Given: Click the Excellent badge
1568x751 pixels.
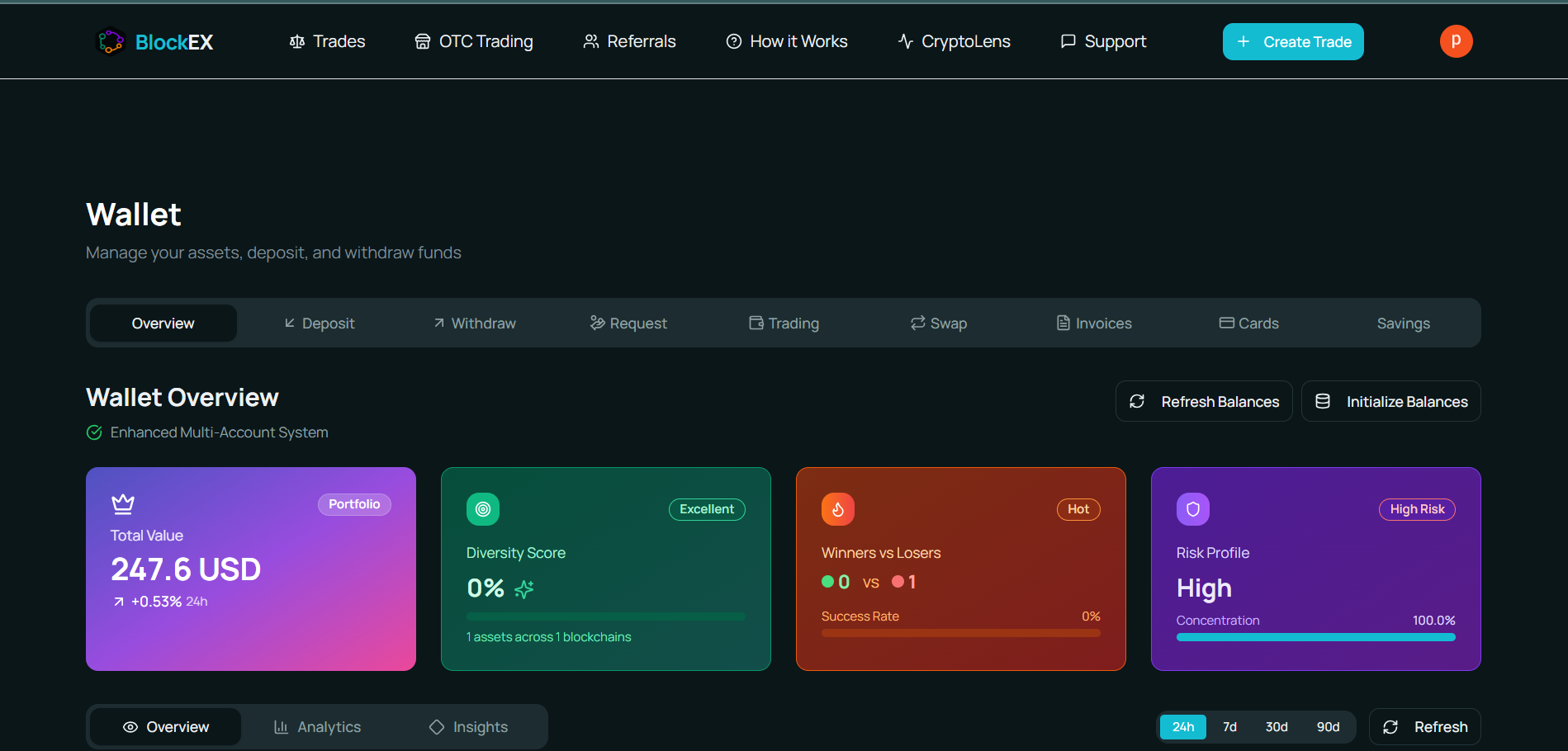Looking at the screenshot, I should pyautogui.click(x=707, y=509).
